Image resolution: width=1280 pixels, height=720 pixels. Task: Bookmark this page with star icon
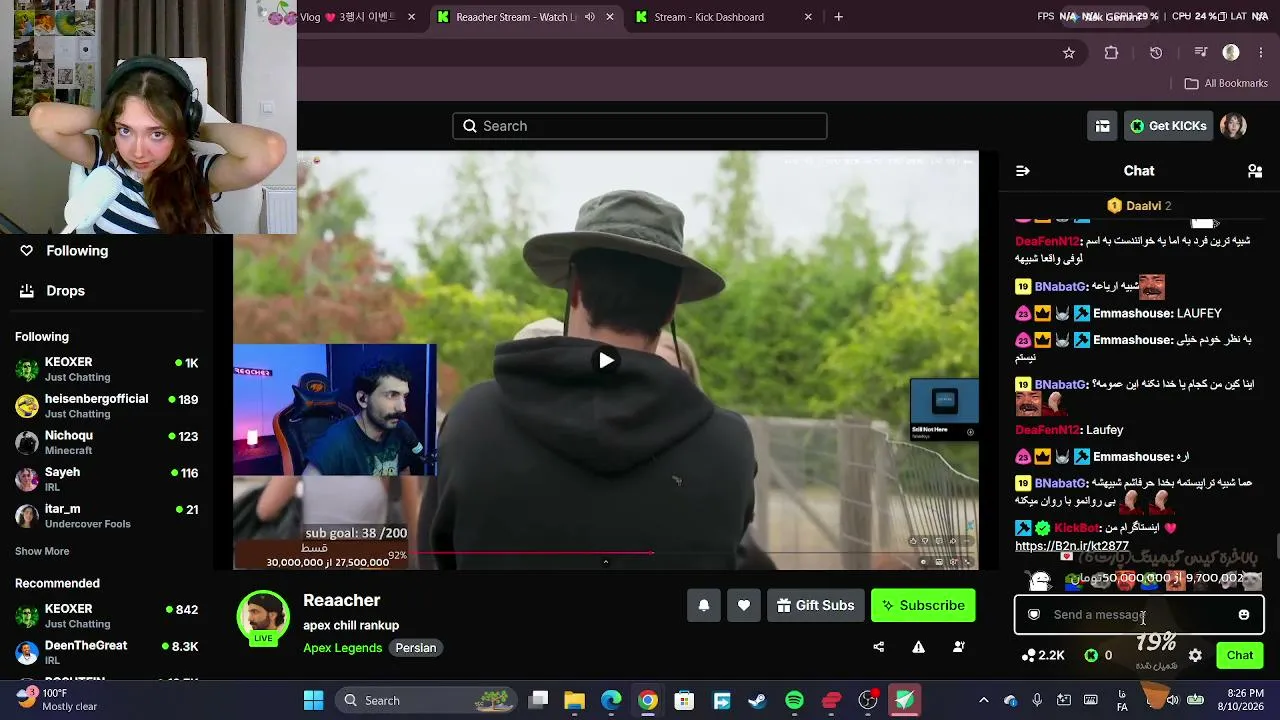(x=1069, y=53)
